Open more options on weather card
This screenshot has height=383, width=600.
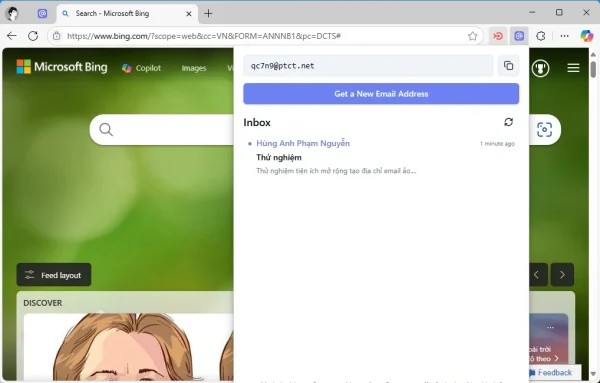coord(550,327)
